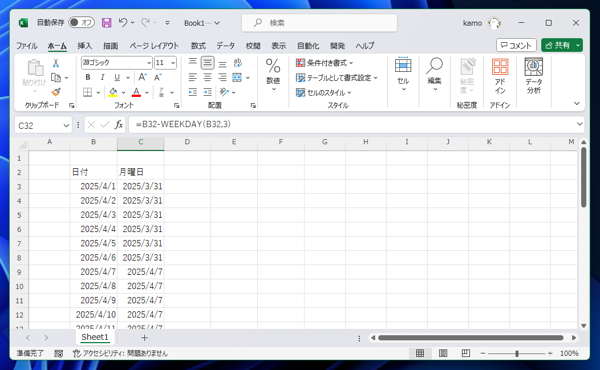Zoom in with plus button
The image size is (600, 370).
550,353
